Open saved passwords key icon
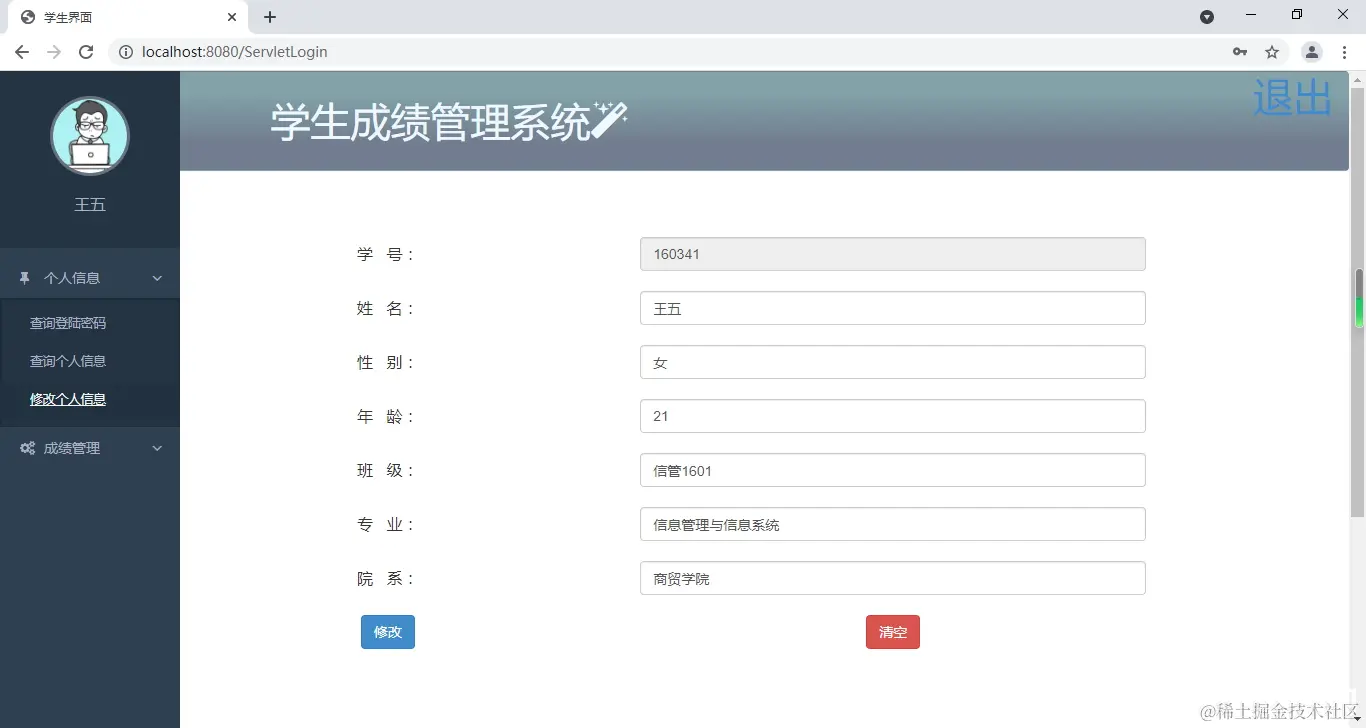Image resolution: width=1366 pixels, height=728 pixels. 1240,52
